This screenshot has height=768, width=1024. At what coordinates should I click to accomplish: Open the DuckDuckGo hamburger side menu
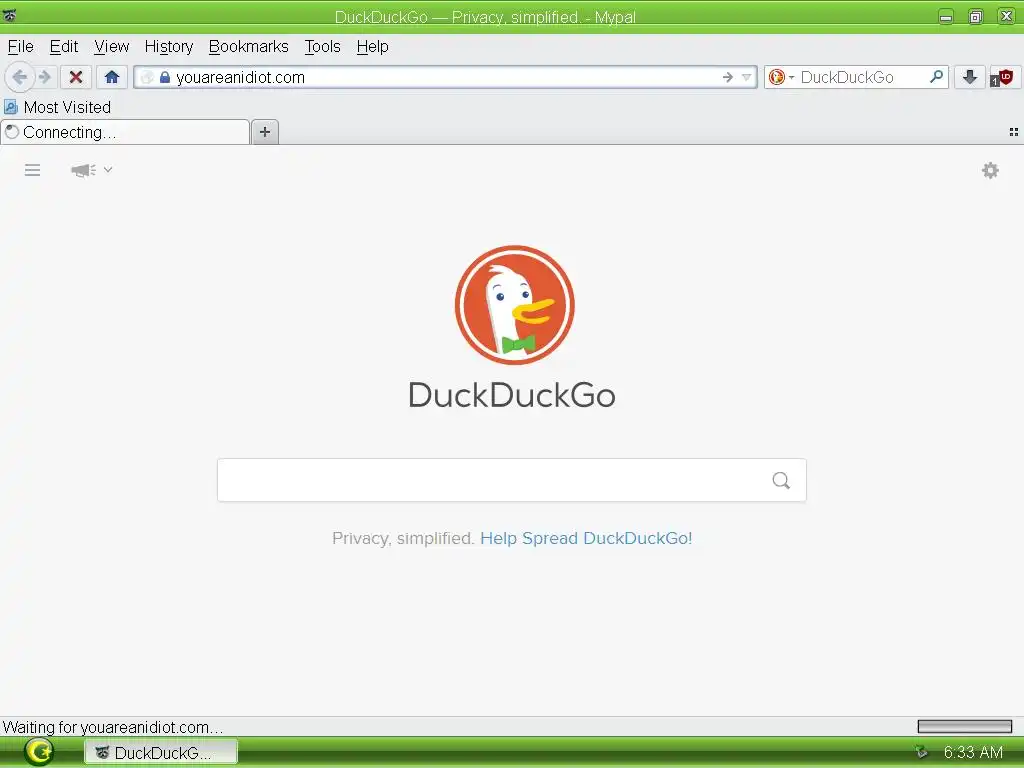[x=33, y=170]
